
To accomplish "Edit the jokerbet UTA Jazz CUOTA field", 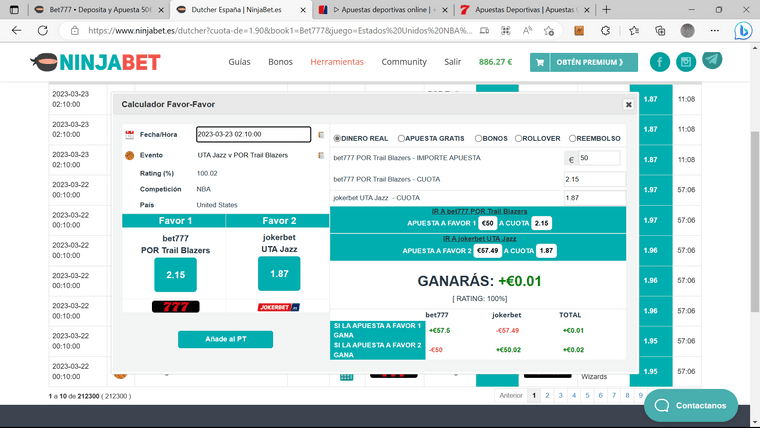I will [595, 198].
